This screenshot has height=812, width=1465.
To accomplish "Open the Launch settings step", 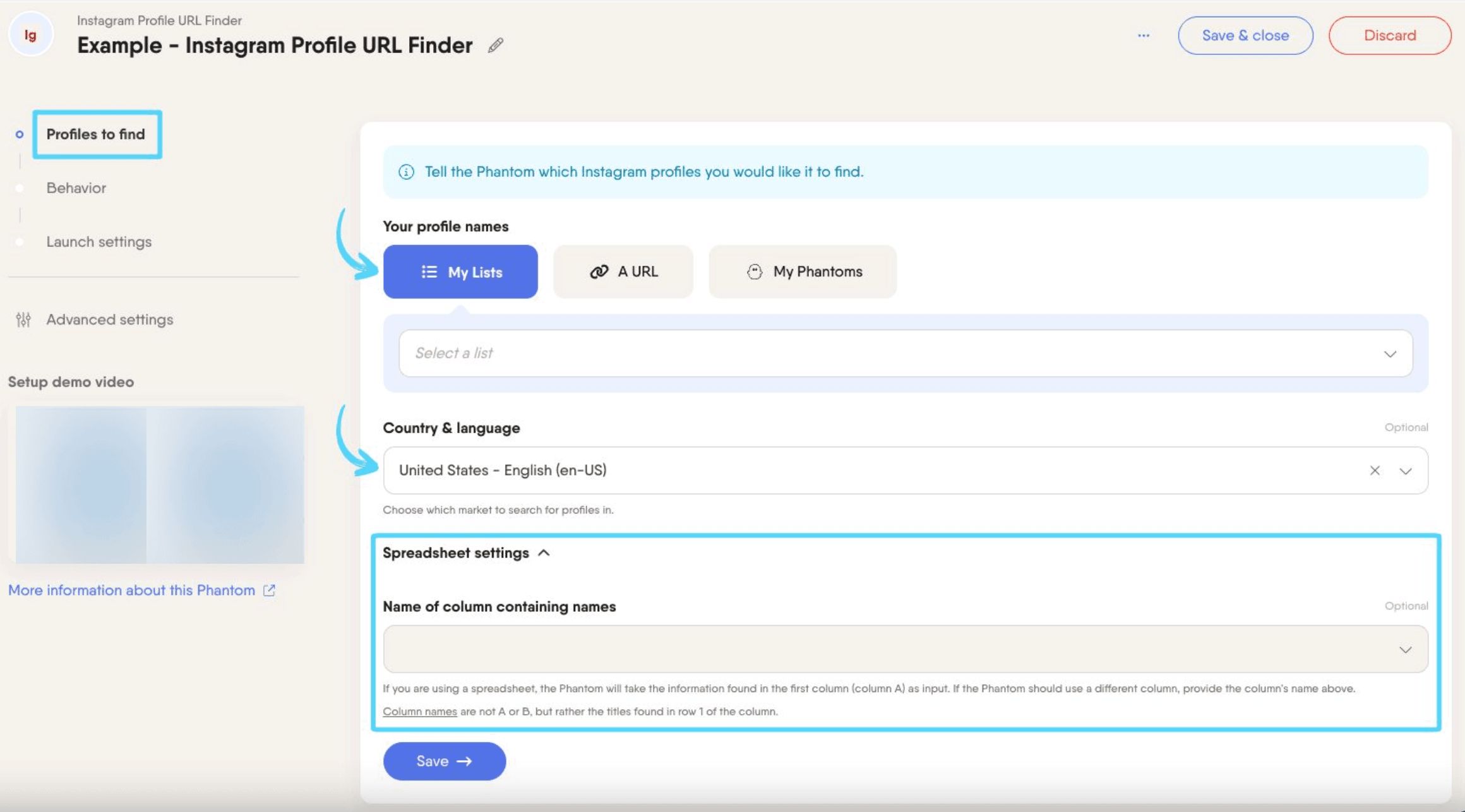I will [99, 242].
